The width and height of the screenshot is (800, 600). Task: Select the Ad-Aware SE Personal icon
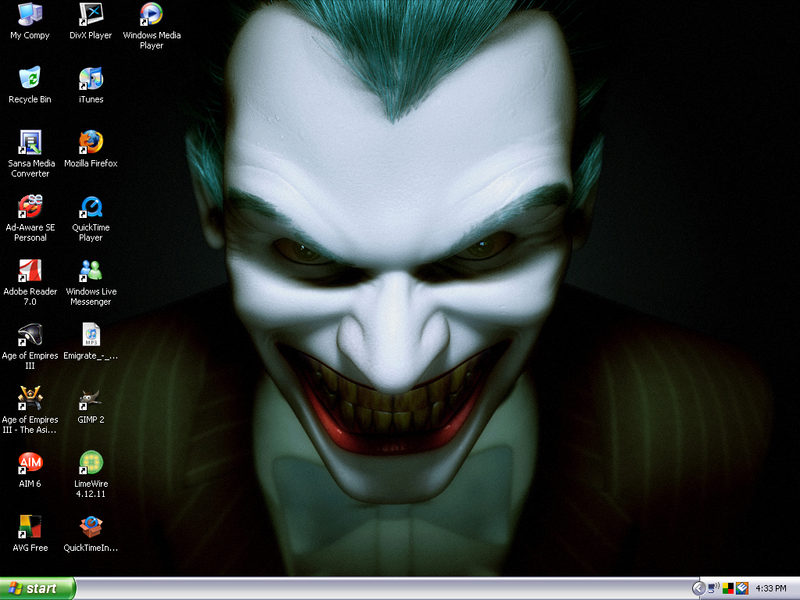pos(30,207)
